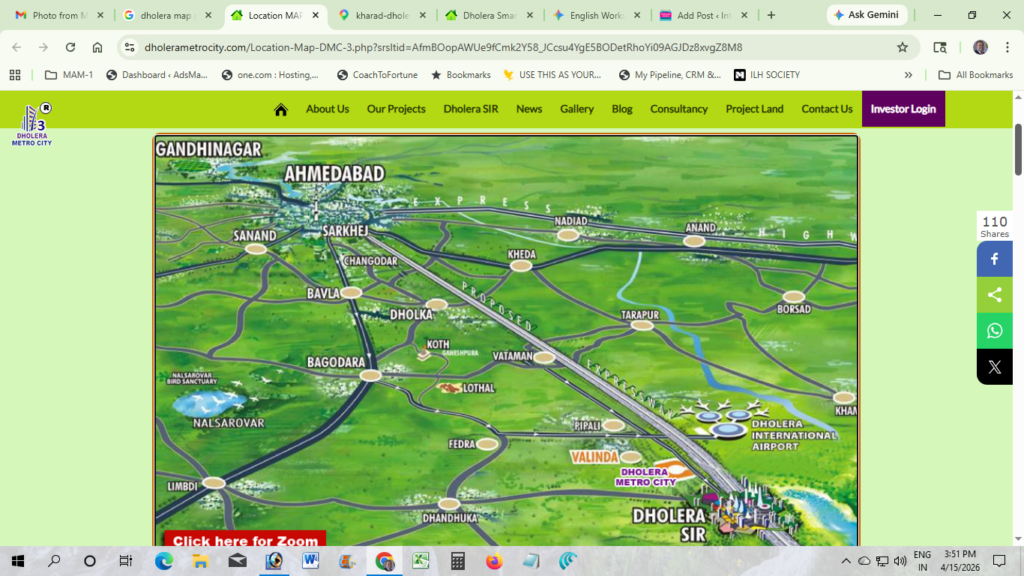Viewport: 1024px width, 576px height.
Task: Click the red Click here for Zoom button
Action: click(245, 539)
